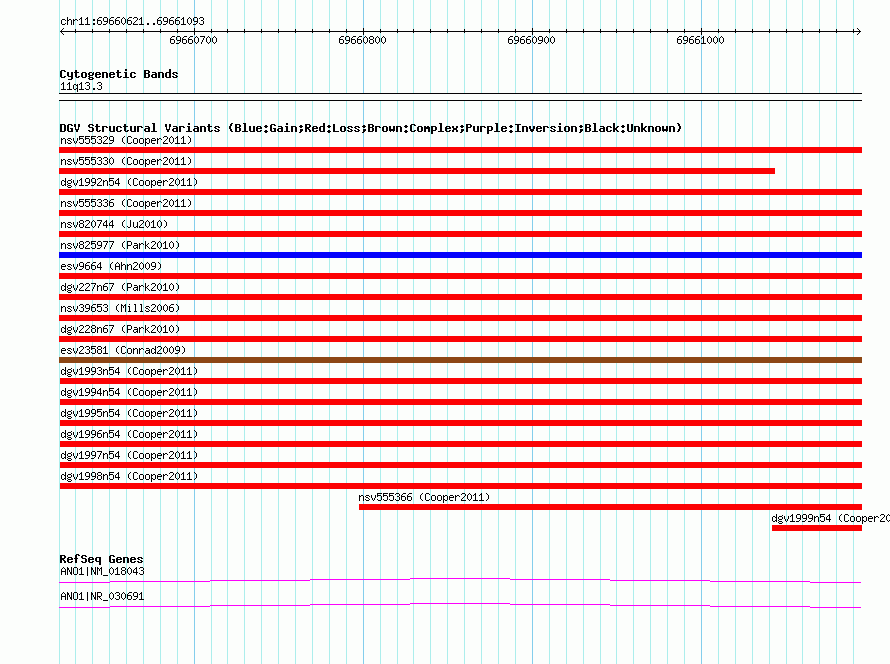Click the nsv555329 (Cooper2011) label
The height and width of the screenshot is (664, 890).
[126, 140]
